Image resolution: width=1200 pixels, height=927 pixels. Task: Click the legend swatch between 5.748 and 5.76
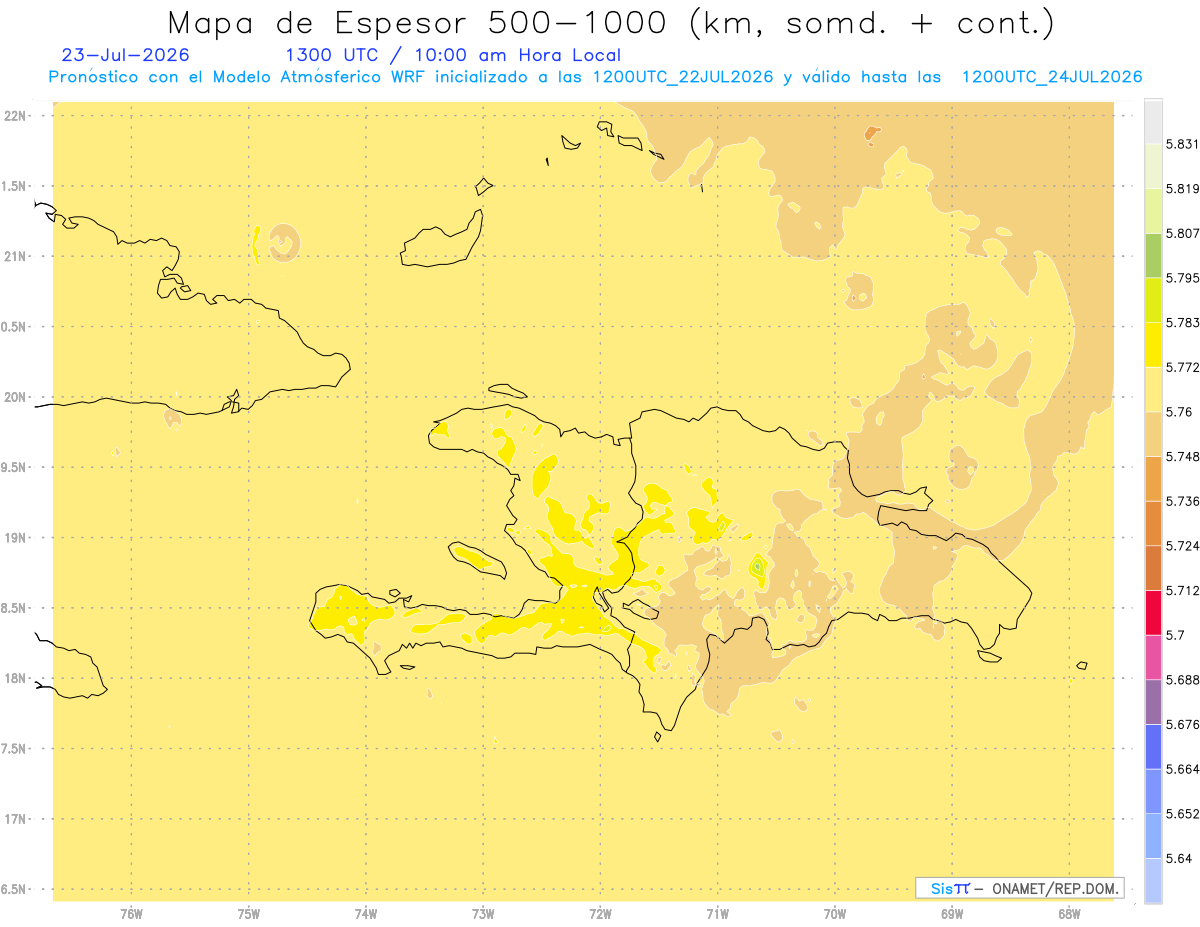point(1153,434)
